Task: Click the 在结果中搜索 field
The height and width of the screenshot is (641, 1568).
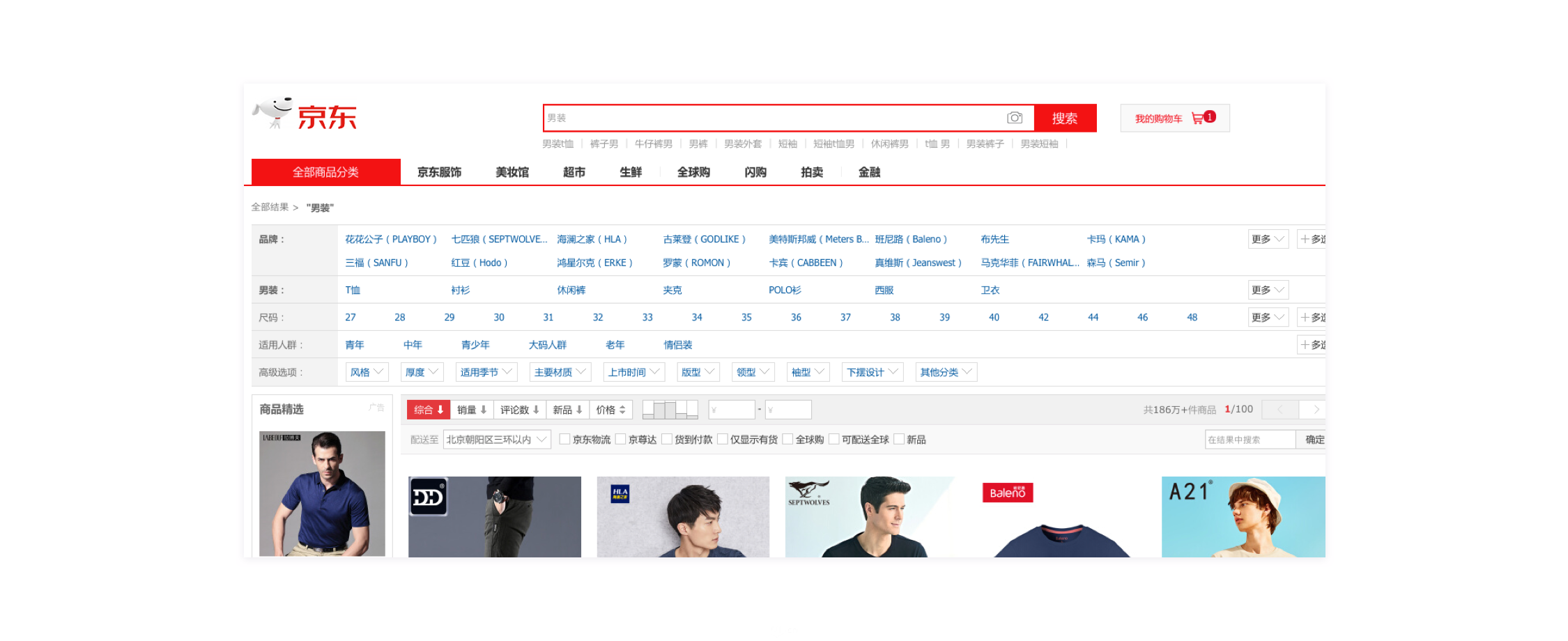Action: click(1250, 440)
